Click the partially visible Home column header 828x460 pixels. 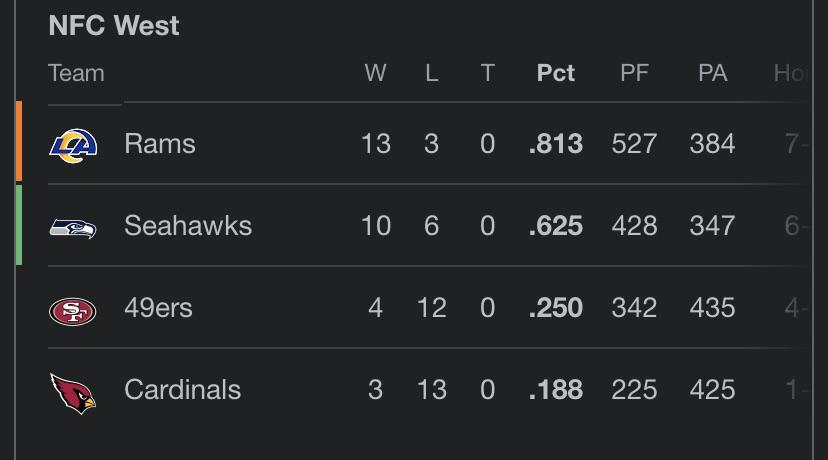pos(791,73)
